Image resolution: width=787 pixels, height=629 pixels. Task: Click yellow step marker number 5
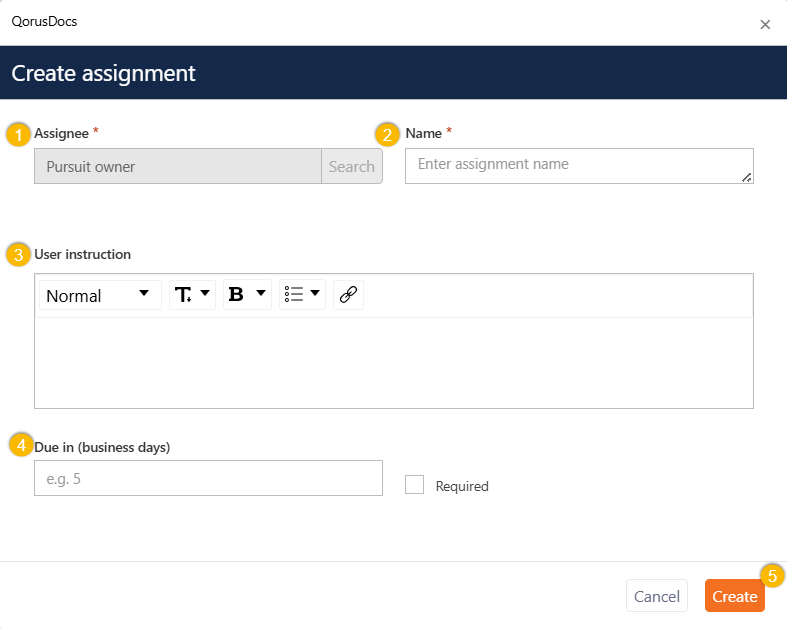771,576
